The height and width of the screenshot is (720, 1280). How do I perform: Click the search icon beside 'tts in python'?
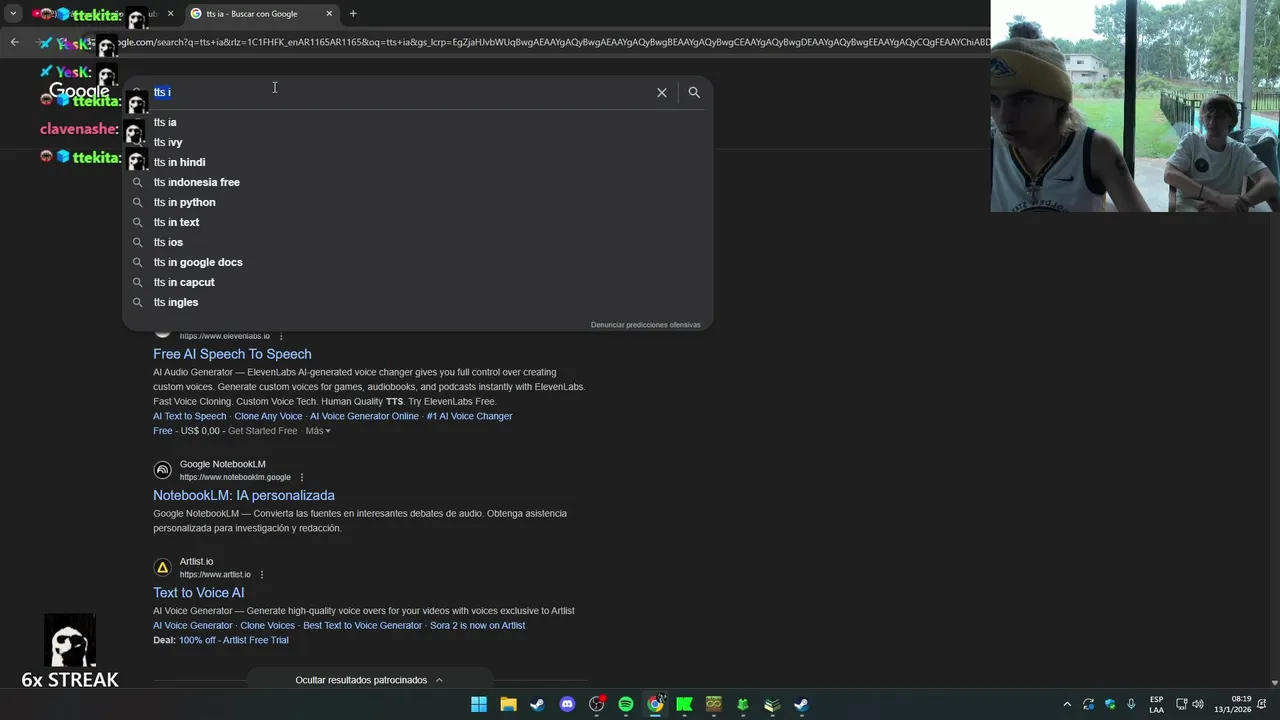tap(138, 202)
